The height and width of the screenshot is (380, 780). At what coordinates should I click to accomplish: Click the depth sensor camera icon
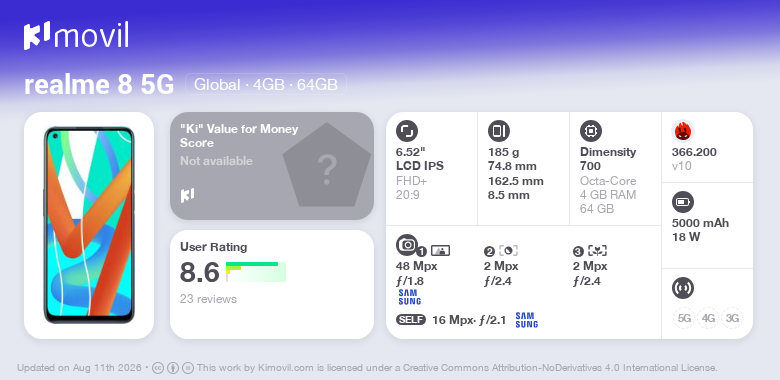point(508,251)
